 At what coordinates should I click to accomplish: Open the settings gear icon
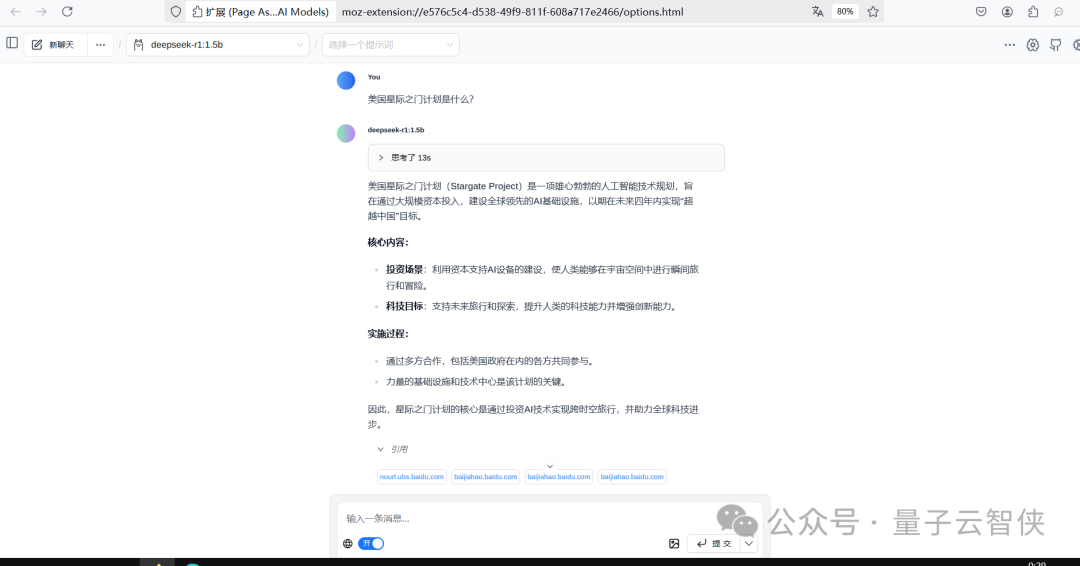tap(1032, 45)
